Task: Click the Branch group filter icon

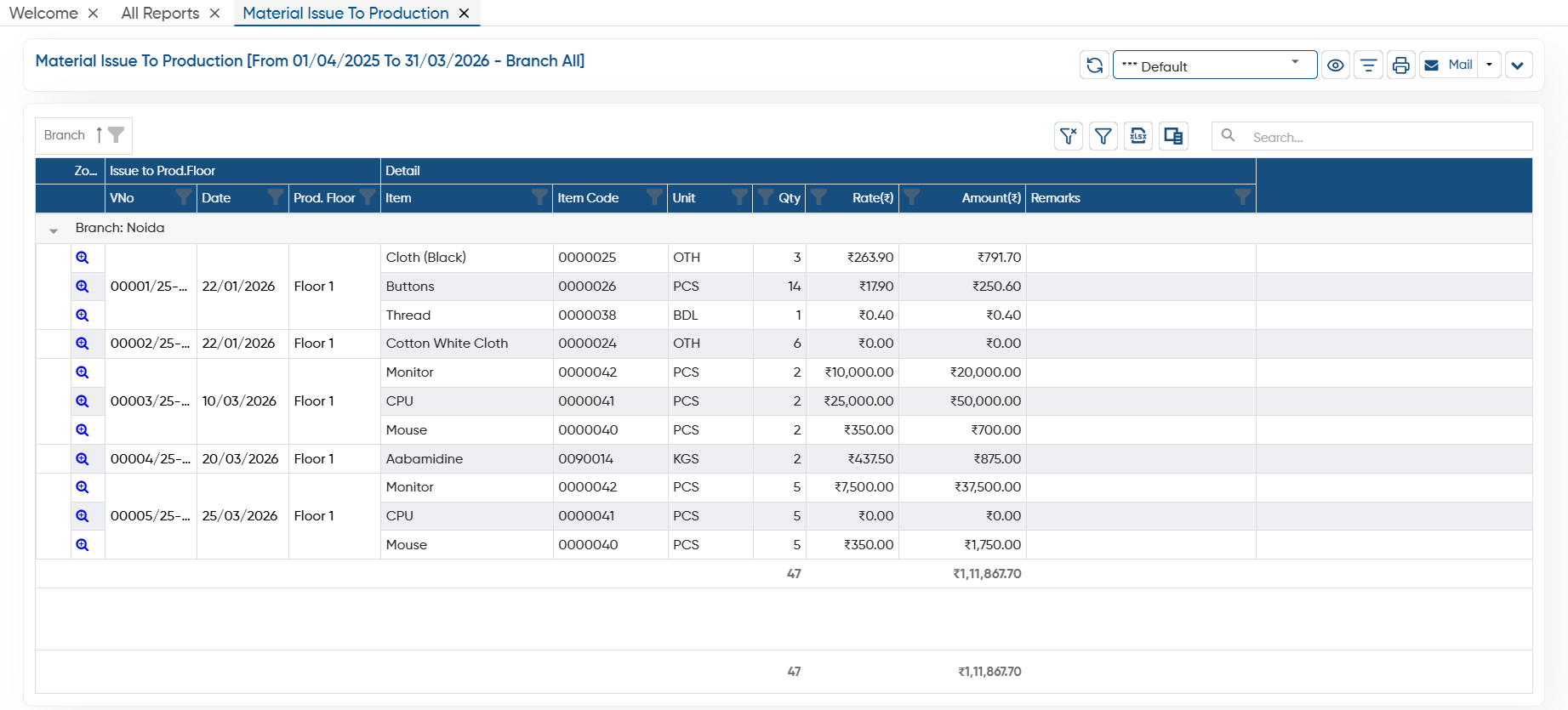Action: pyautogui.click(x=116, y=135)
